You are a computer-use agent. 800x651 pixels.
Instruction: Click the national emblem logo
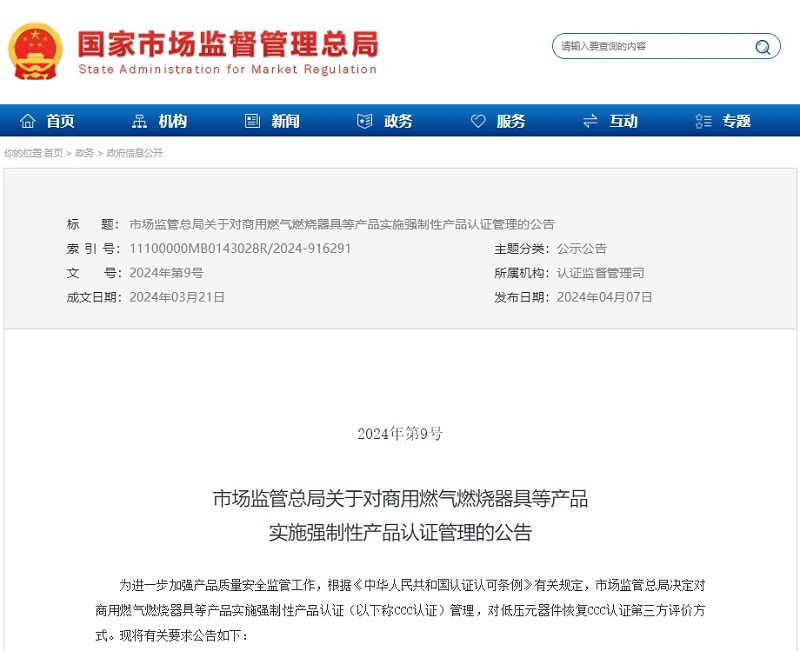tap(36, 50)
